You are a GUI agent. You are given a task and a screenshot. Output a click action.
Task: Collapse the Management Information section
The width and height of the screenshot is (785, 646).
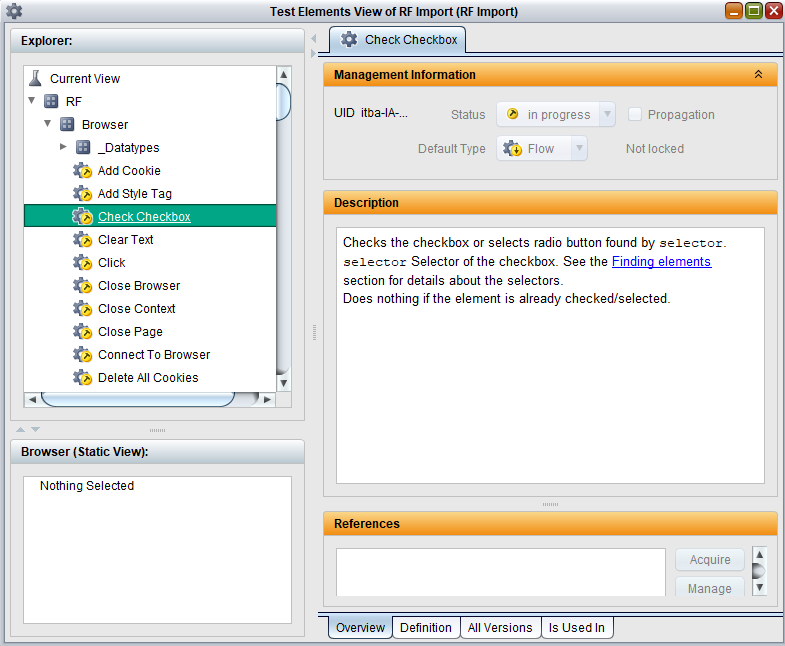click(x=758, y=74)
